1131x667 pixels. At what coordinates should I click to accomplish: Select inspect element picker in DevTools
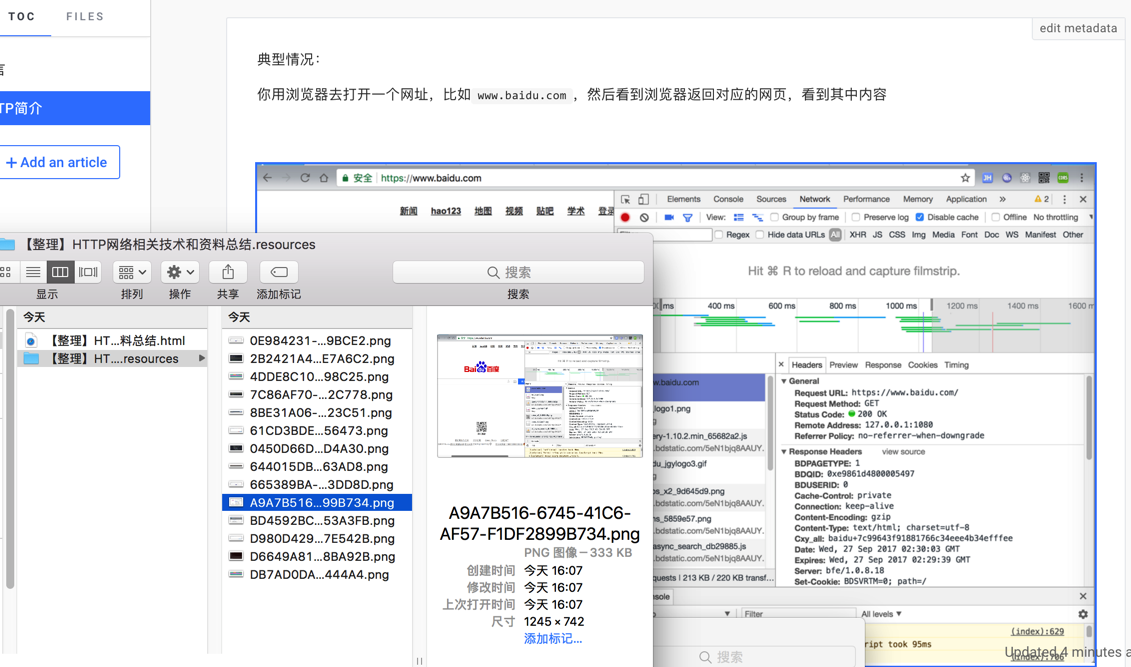pos(625,199)
